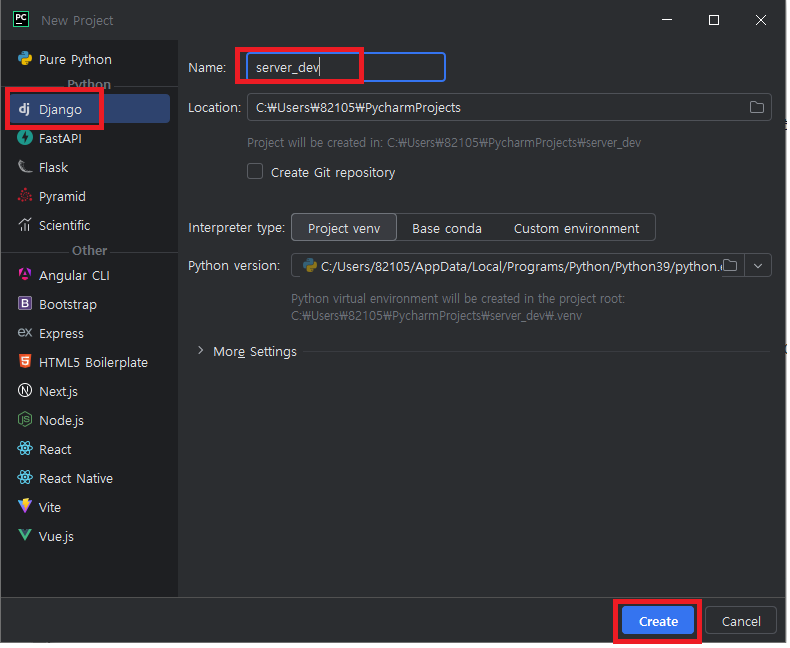Click the Flask horn icon
Image resolution: width=790 pixels, height=648 pixels.
25,167
